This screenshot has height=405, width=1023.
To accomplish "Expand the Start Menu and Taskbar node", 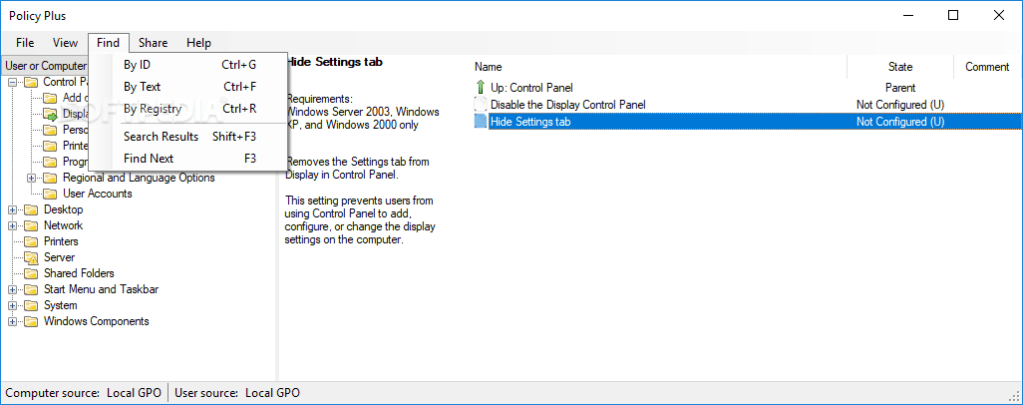I will point(13,290).
